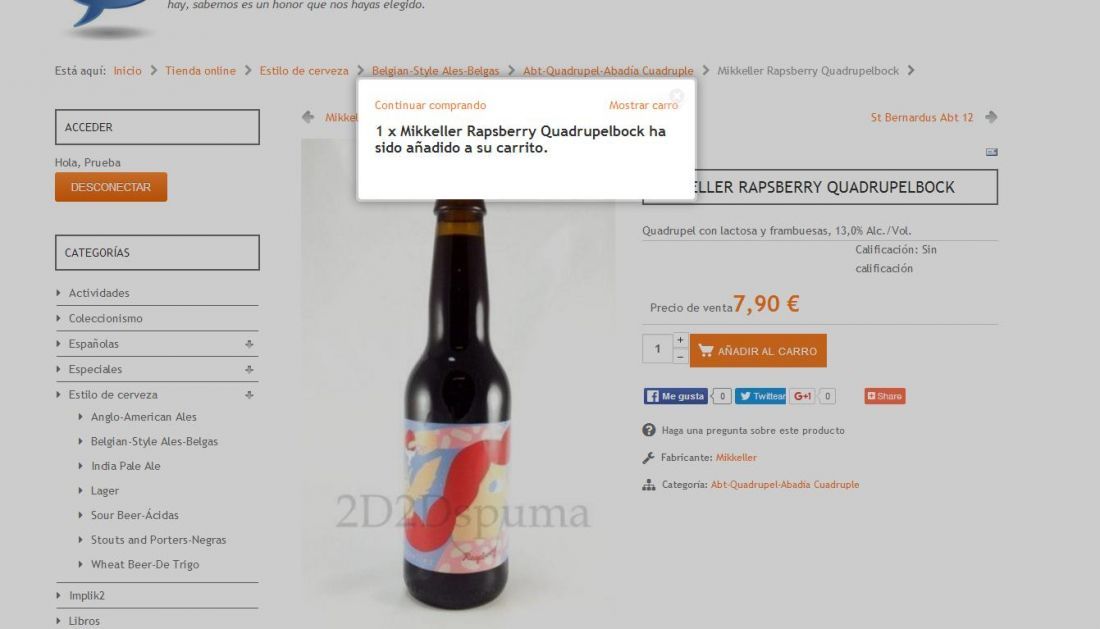The height and width of the screenshot is (629, 1100).
Task: Click Mostrar carro link
Action: [x=643, y=105]
